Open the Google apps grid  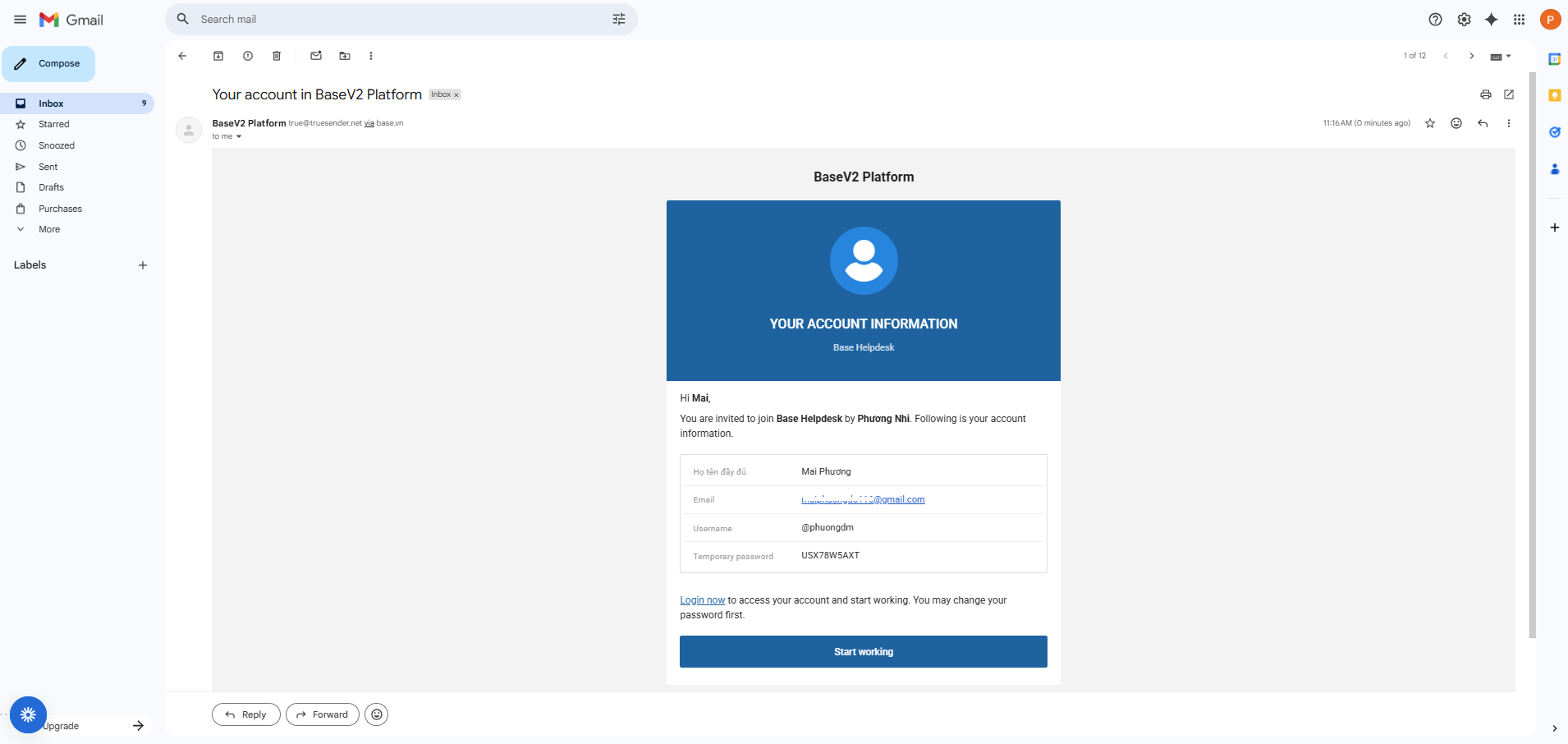click(x=1520, y=20)
